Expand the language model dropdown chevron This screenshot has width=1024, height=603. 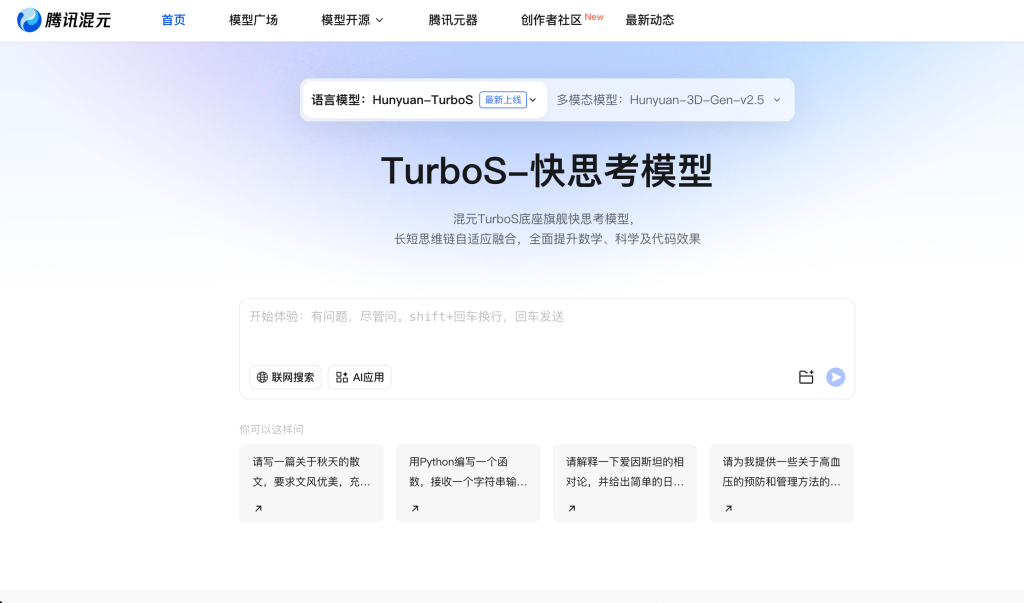coord(533,100)
